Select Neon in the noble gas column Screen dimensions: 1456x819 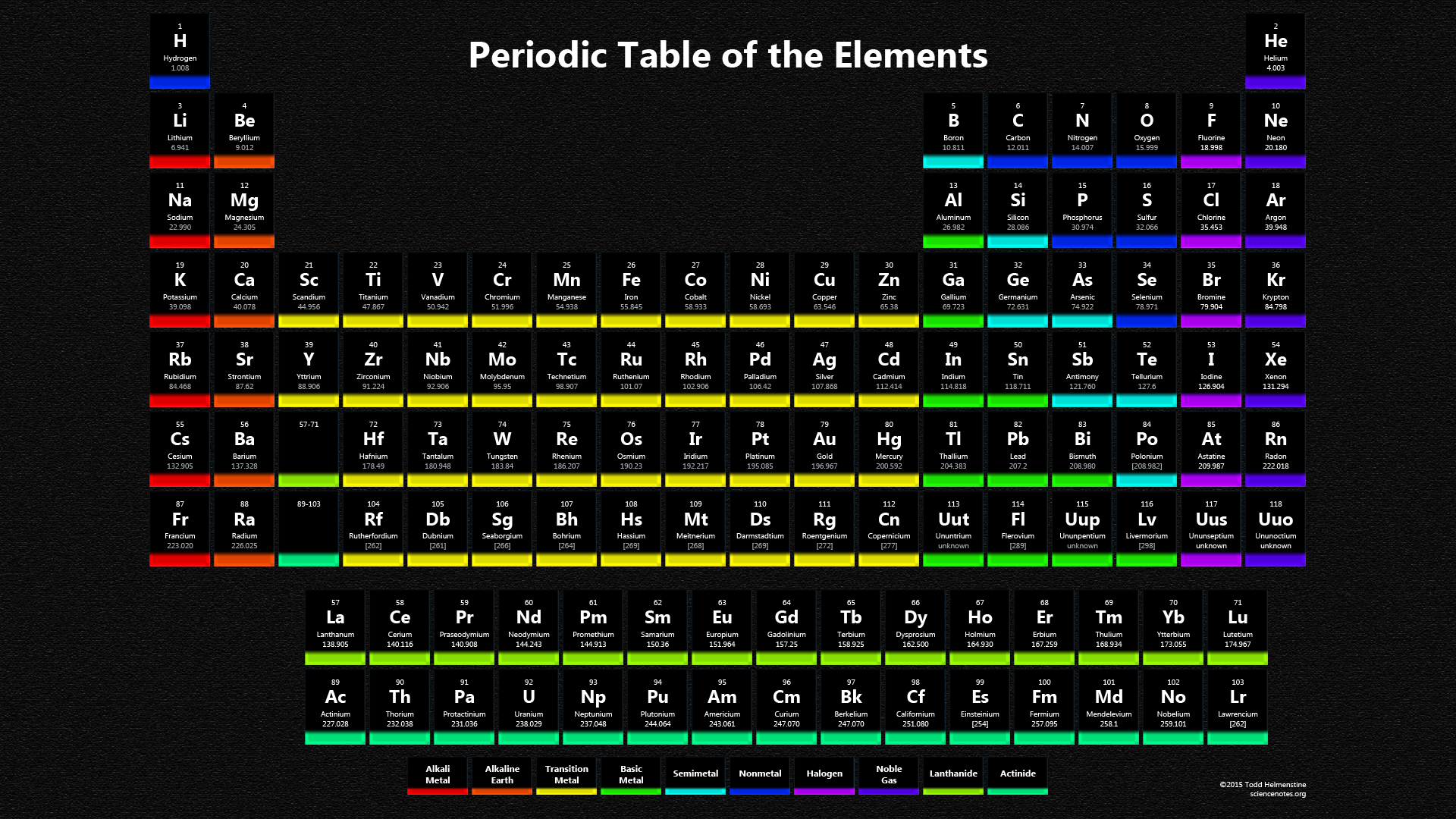(1276, 129)
